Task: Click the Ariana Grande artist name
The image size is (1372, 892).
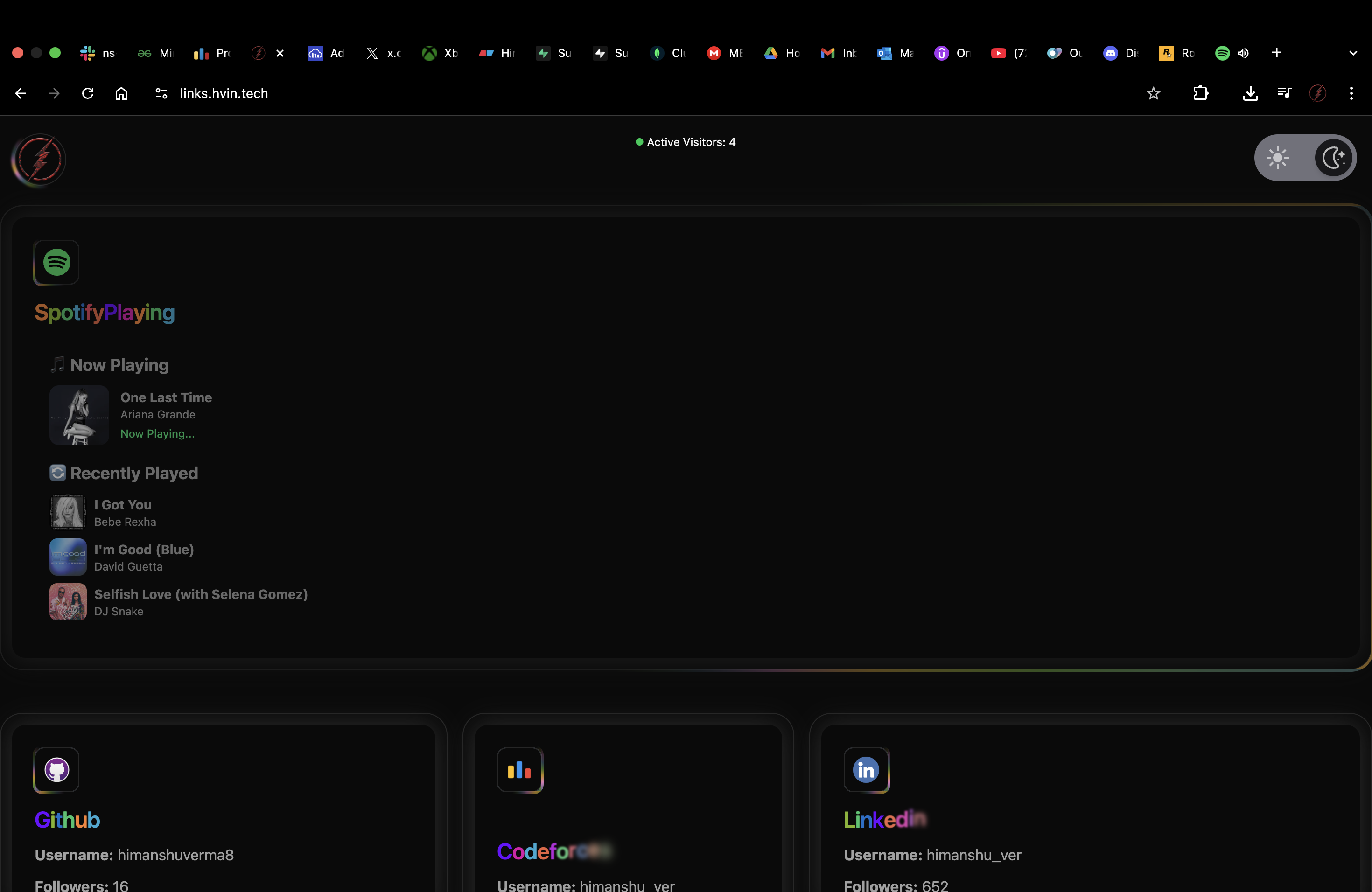Action: (x=158, y=414)
